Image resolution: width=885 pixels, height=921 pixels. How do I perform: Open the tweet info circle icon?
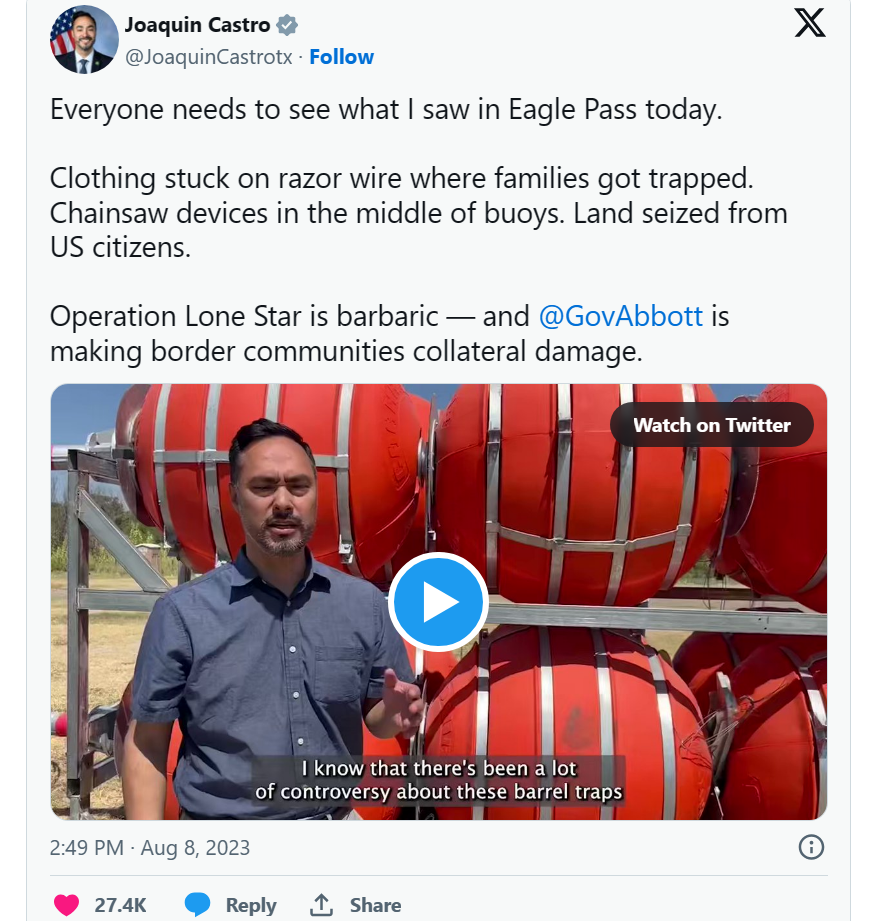pos(811,847)
